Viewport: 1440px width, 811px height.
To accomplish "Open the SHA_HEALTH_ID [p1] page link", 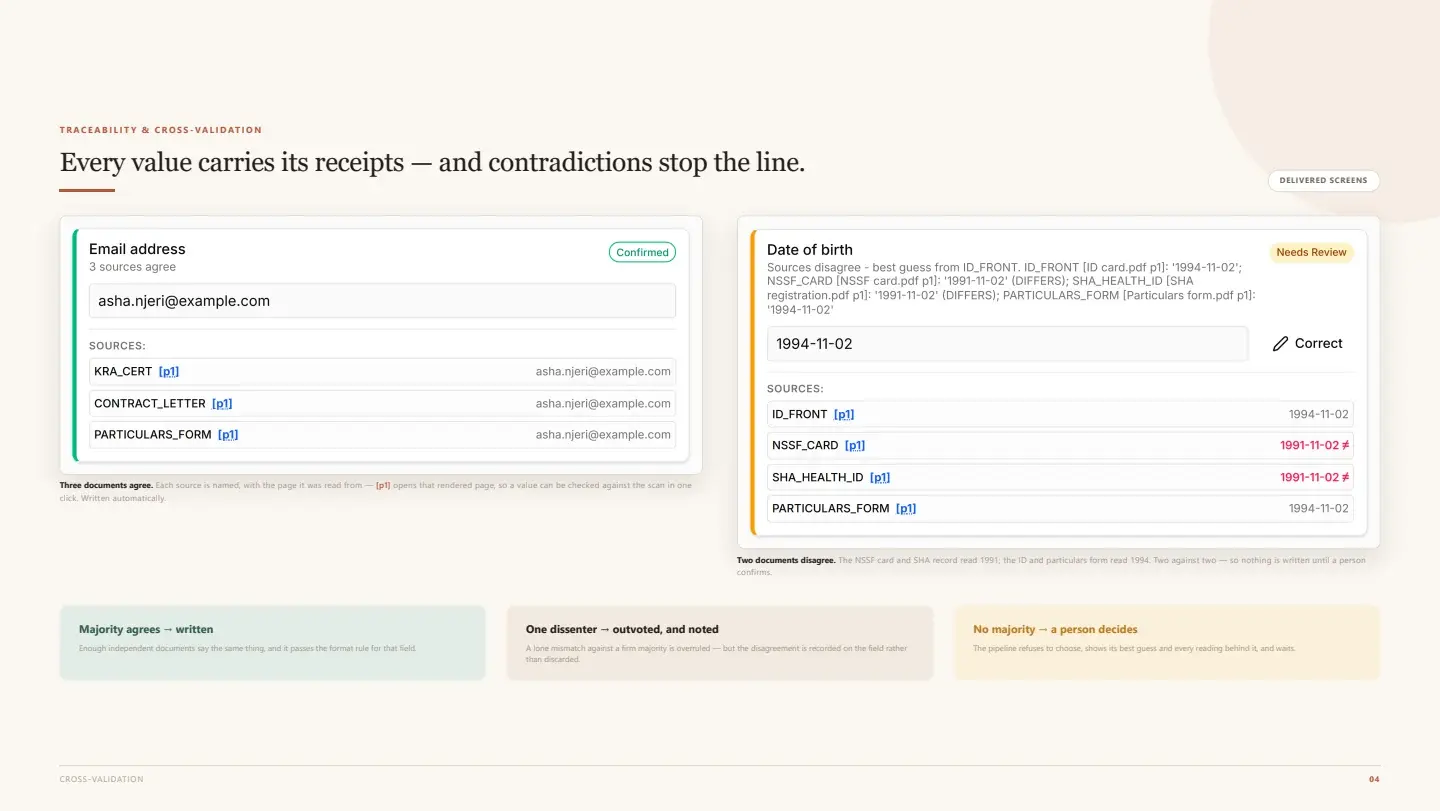I will click(x=880, y=477).
